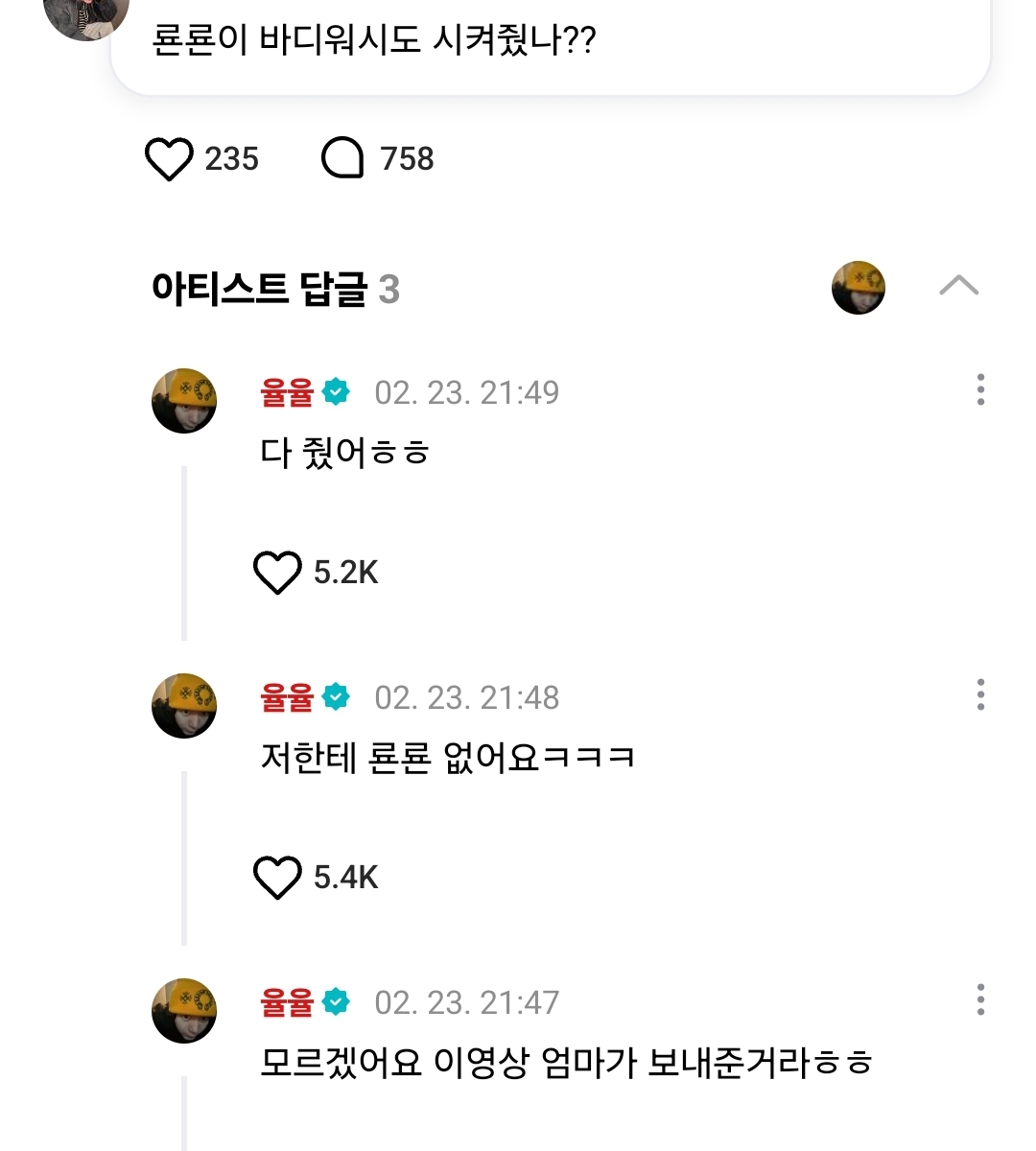Tap 율율 username on the 21:48 reply
The height and width of the screenshot is (1151, 1036).
[x=287, y=698]
